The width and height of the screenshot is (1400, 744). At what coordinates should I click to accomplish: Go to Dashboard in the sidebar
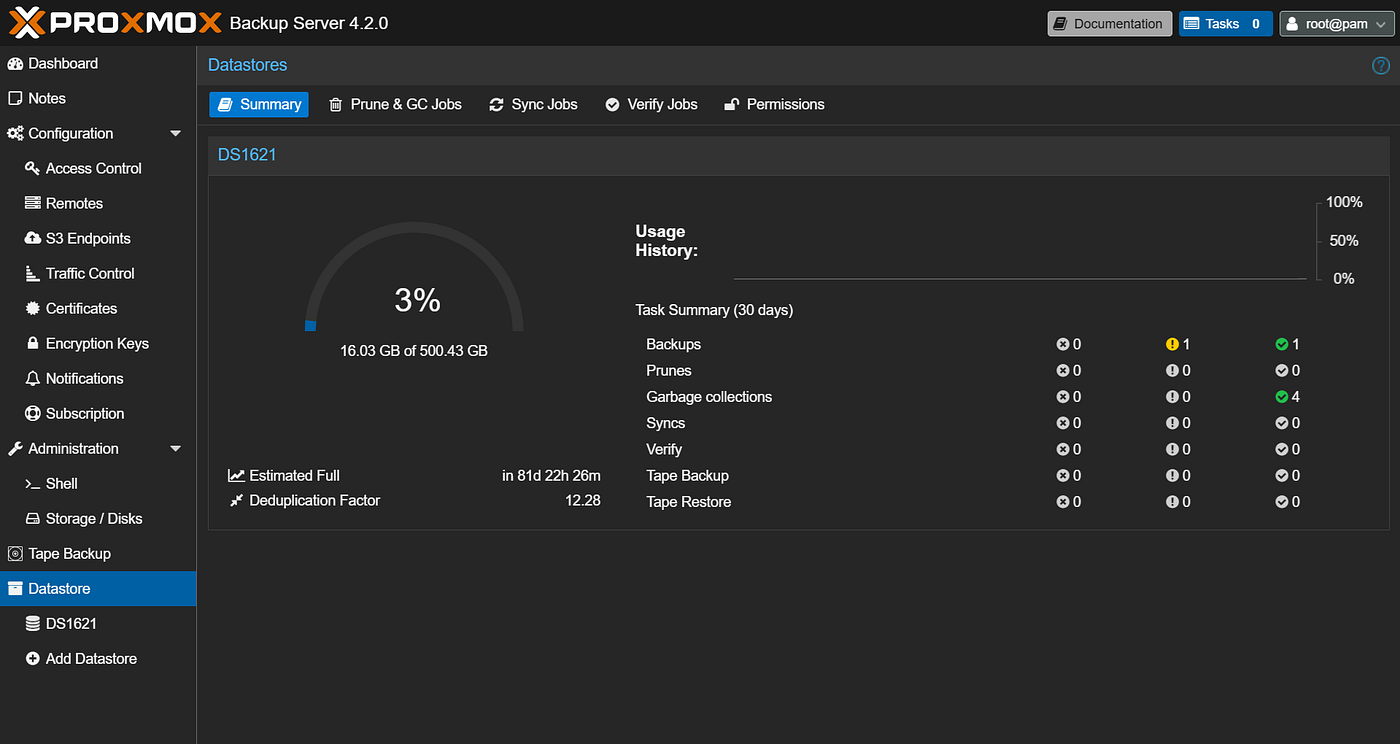(98, 64)
